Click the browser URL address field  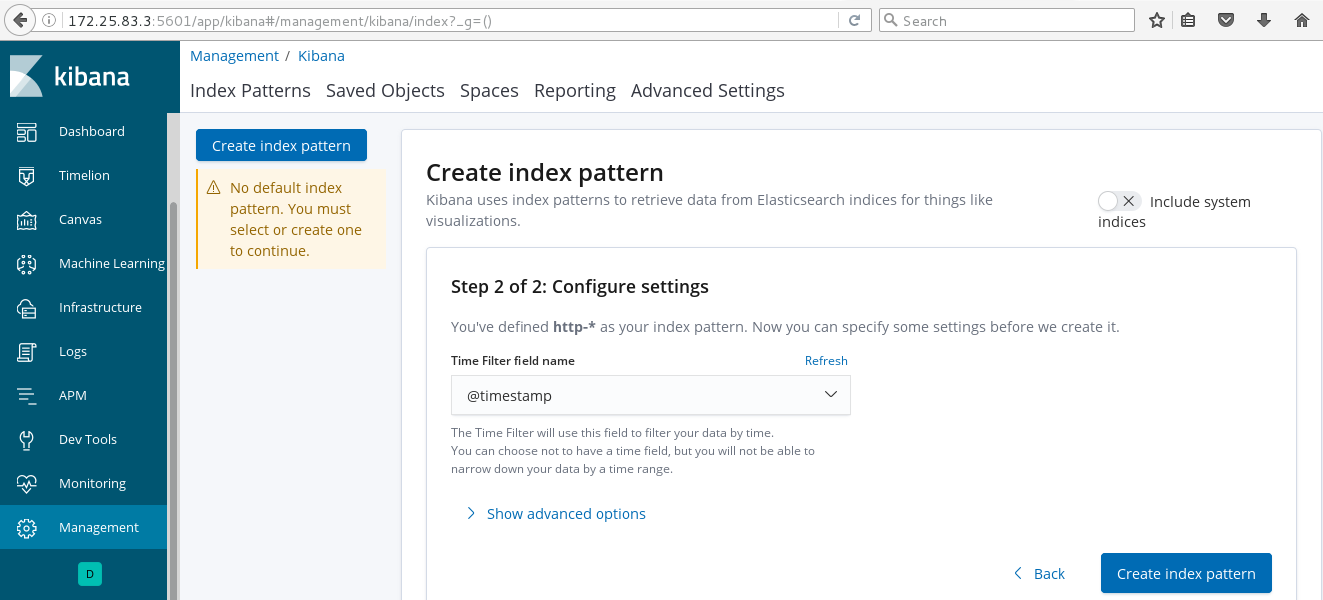(x=450, y=20)
